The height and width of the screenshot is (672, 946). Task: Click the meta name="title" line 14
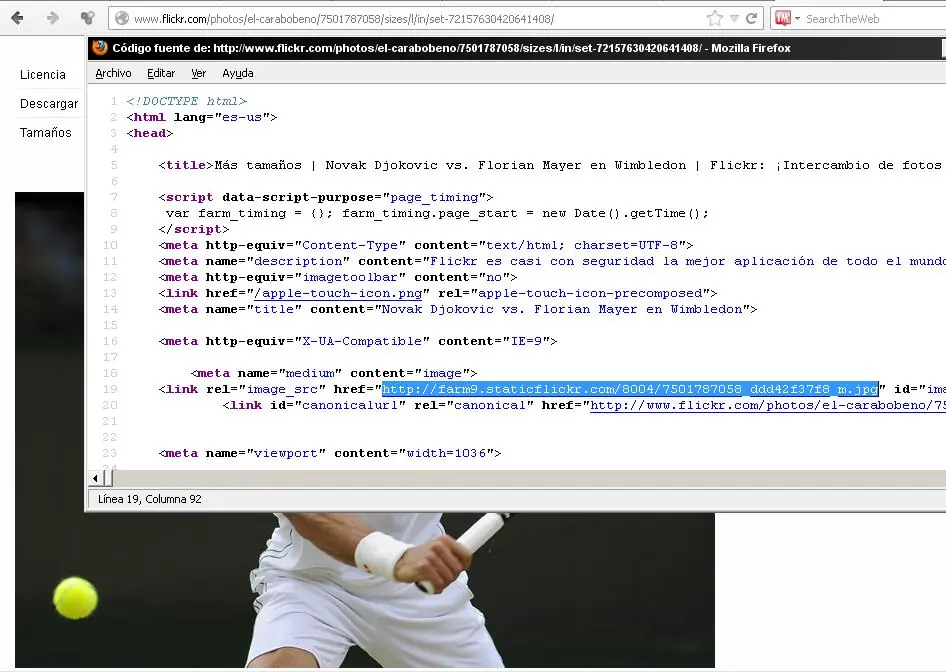click(458, 309)
